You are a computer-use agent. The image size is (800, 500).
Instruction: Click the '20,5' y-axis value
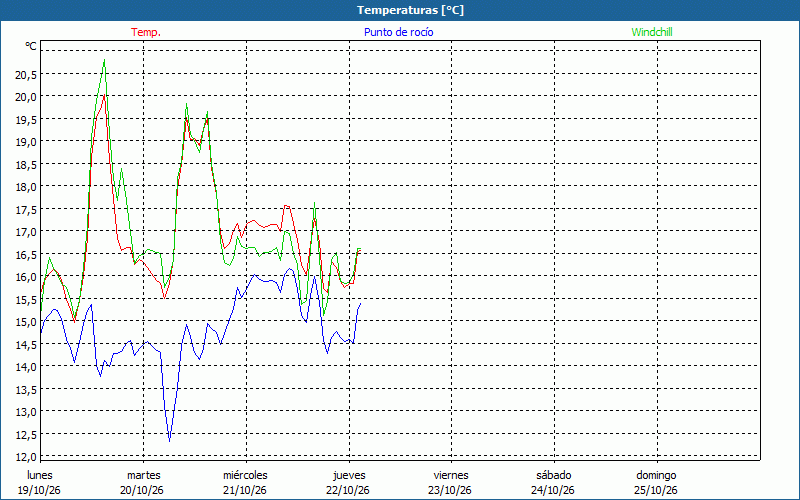click(26, 75)
